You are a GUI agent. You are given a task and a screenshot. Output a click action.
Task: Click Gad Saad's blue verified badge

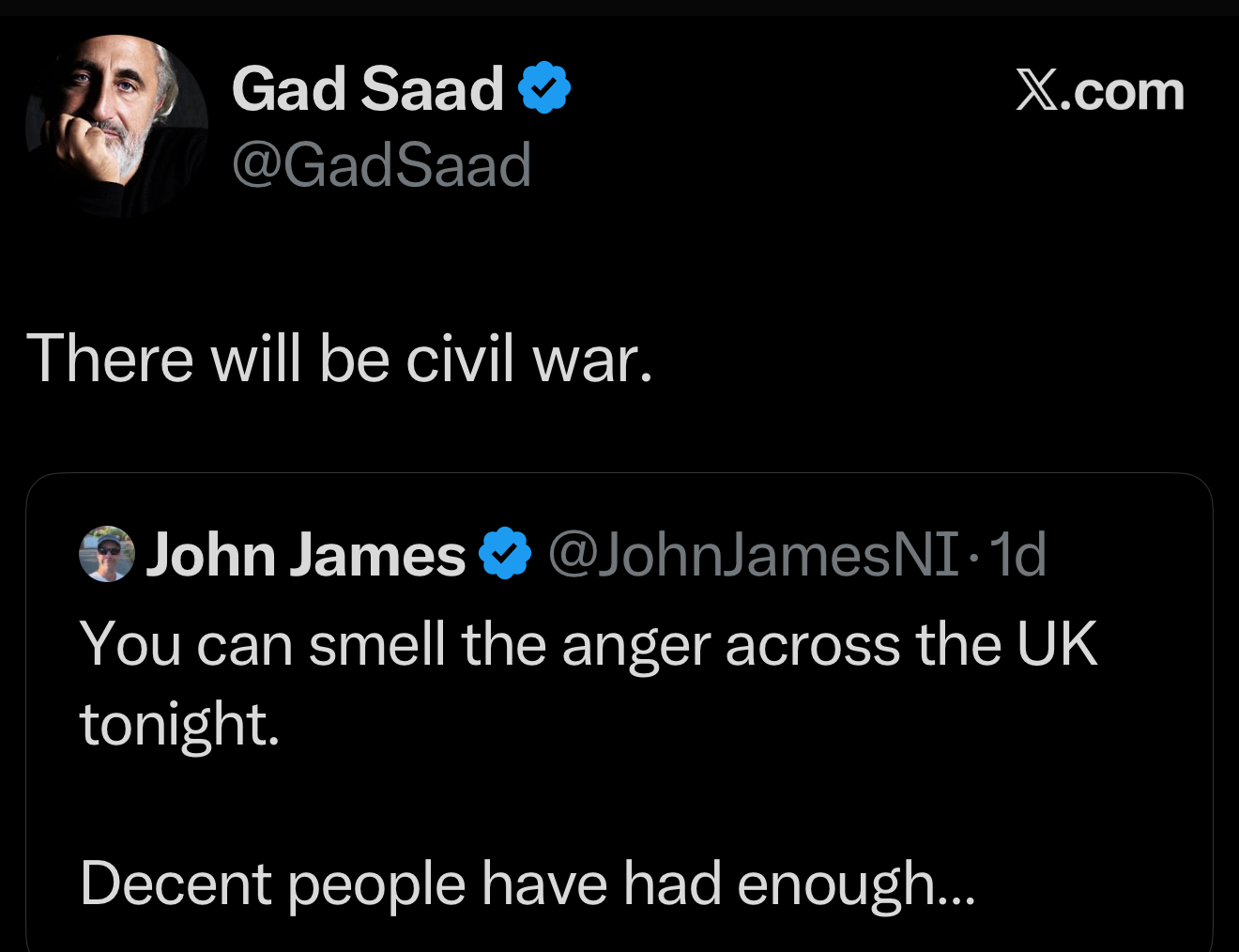[545, 88]
